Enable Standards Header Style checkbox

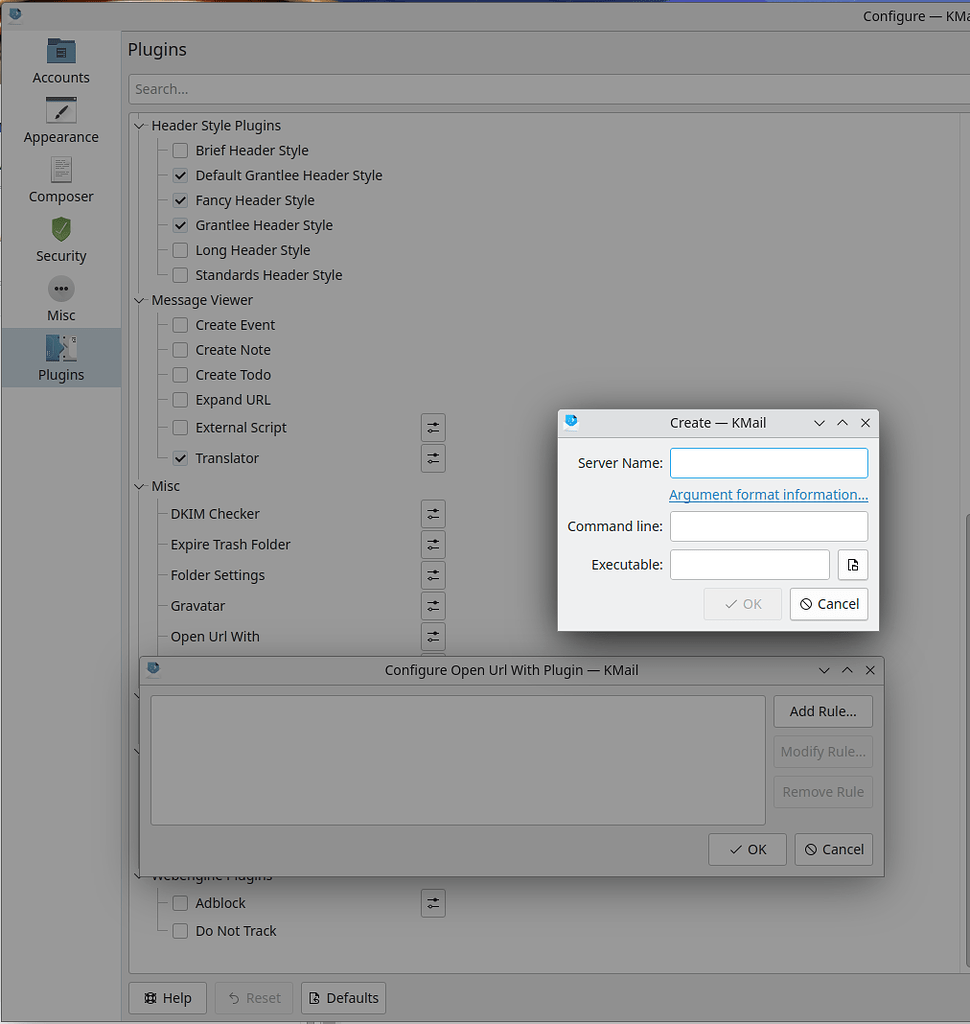click(180, 275)
